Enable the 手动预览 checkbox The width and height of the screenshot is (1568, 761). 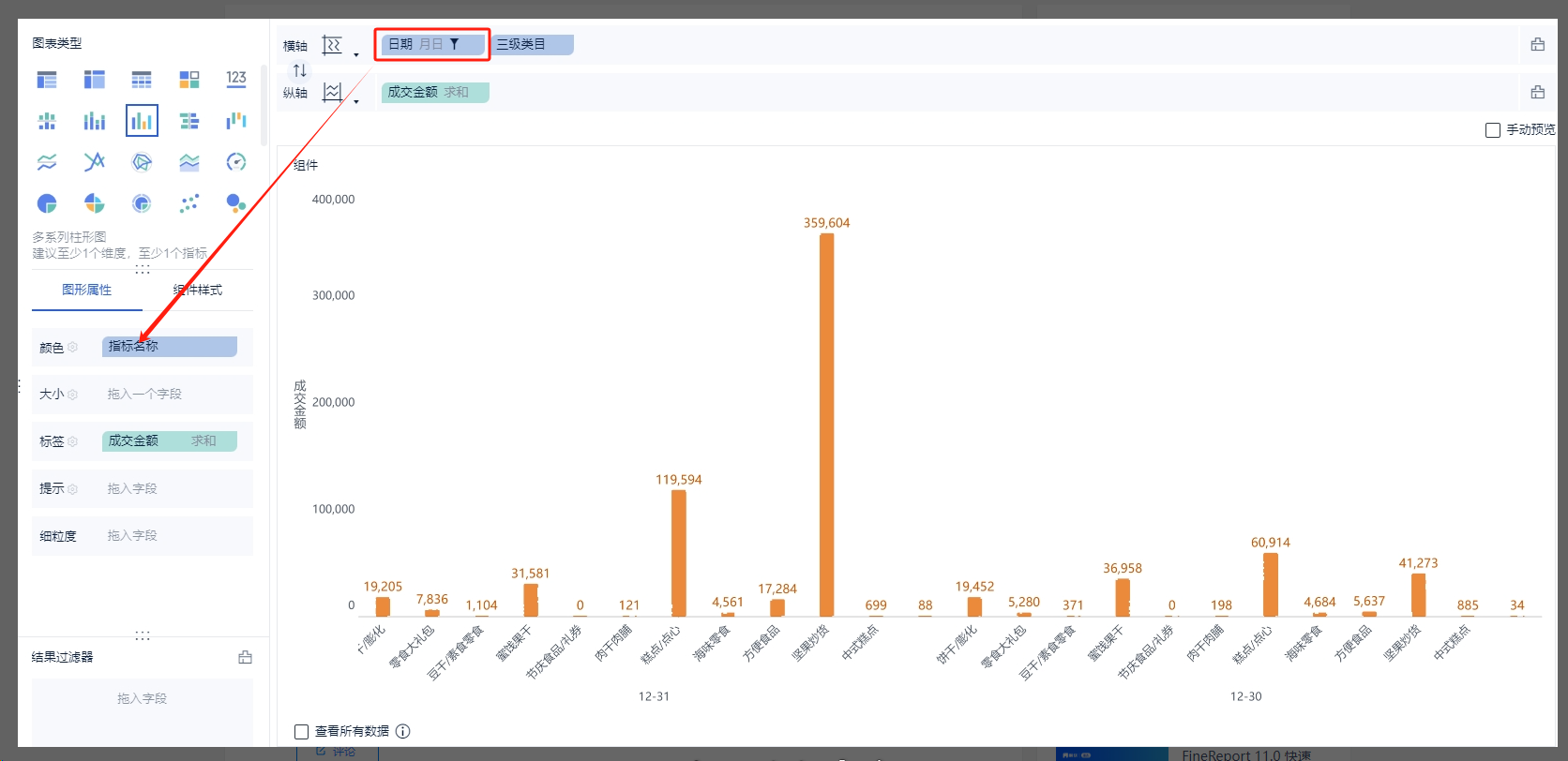(1493, 130)
